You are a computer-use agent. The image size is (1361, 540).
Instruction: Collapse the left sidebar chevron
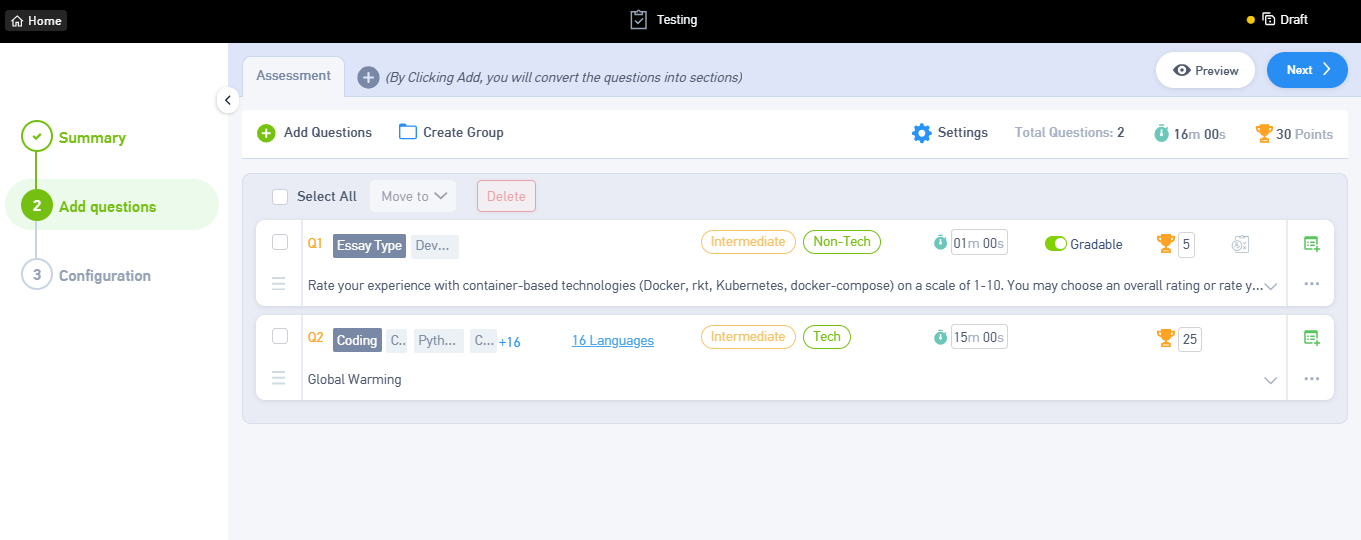pos(227,100)
